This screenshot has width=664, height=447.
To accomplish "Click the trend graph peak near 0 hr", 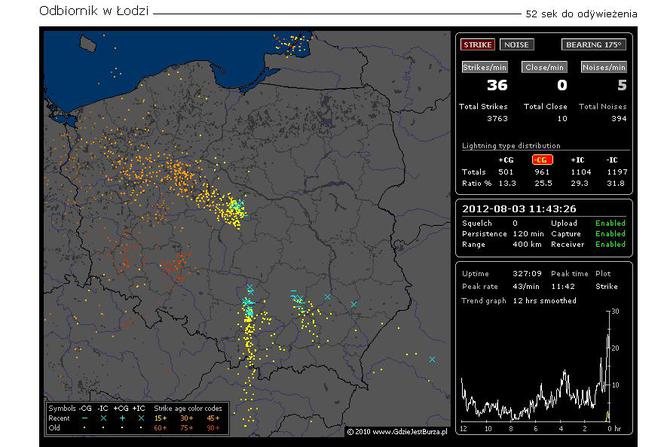I will 608,337.
